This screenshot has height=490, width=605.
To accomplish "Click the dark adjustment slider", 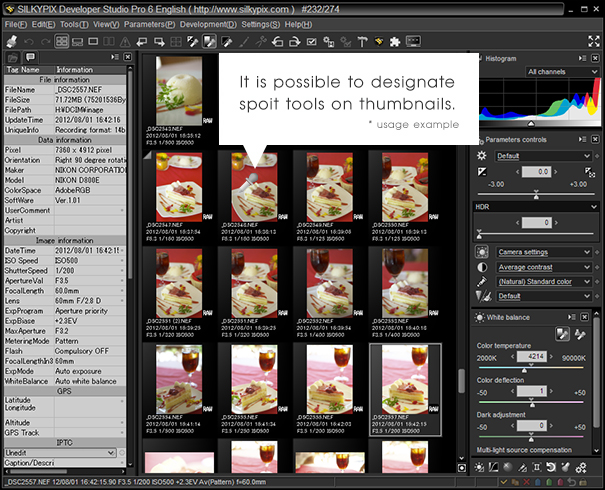I will click(x=531, y=437).
